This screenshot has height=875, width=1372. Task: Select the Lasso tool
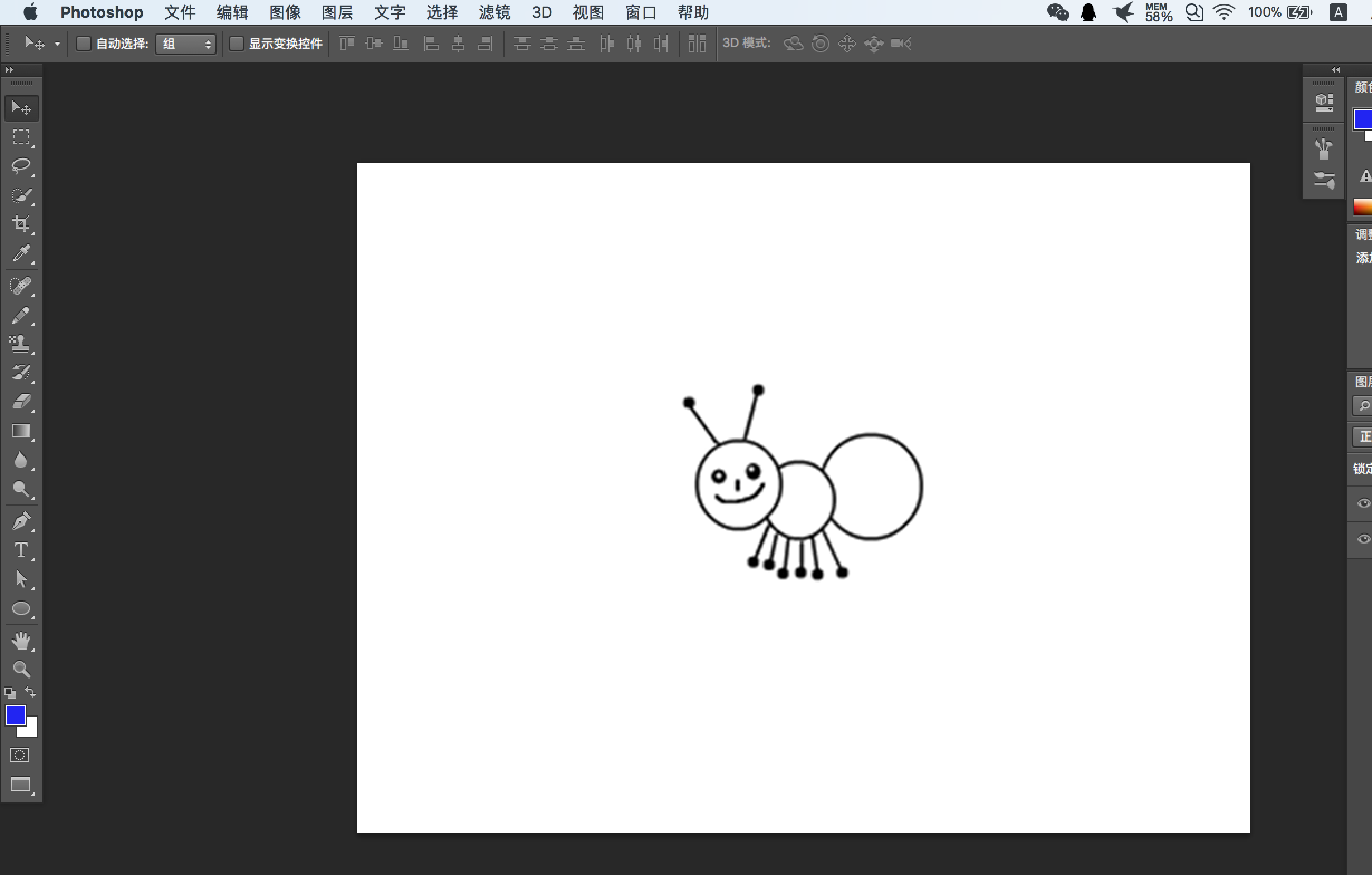point(22,166)
